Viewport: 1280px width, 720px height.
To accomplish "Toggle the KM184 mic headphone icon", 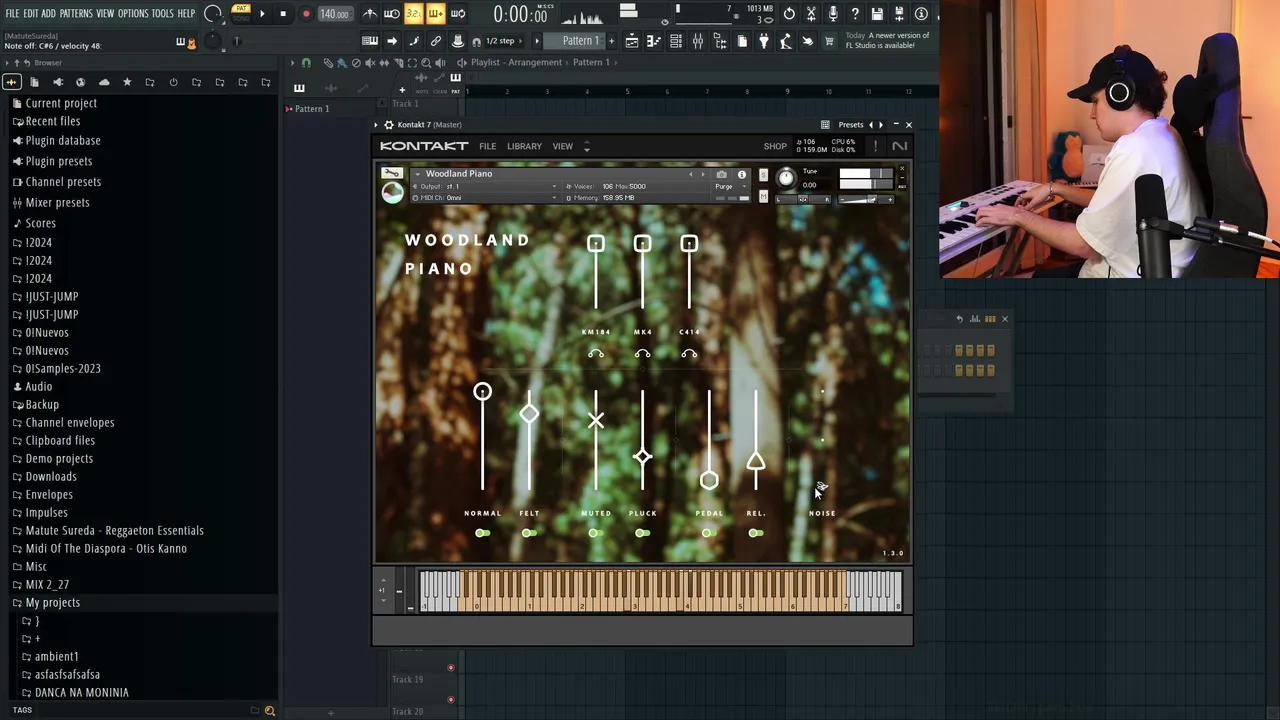I will [x=595, y=353].
